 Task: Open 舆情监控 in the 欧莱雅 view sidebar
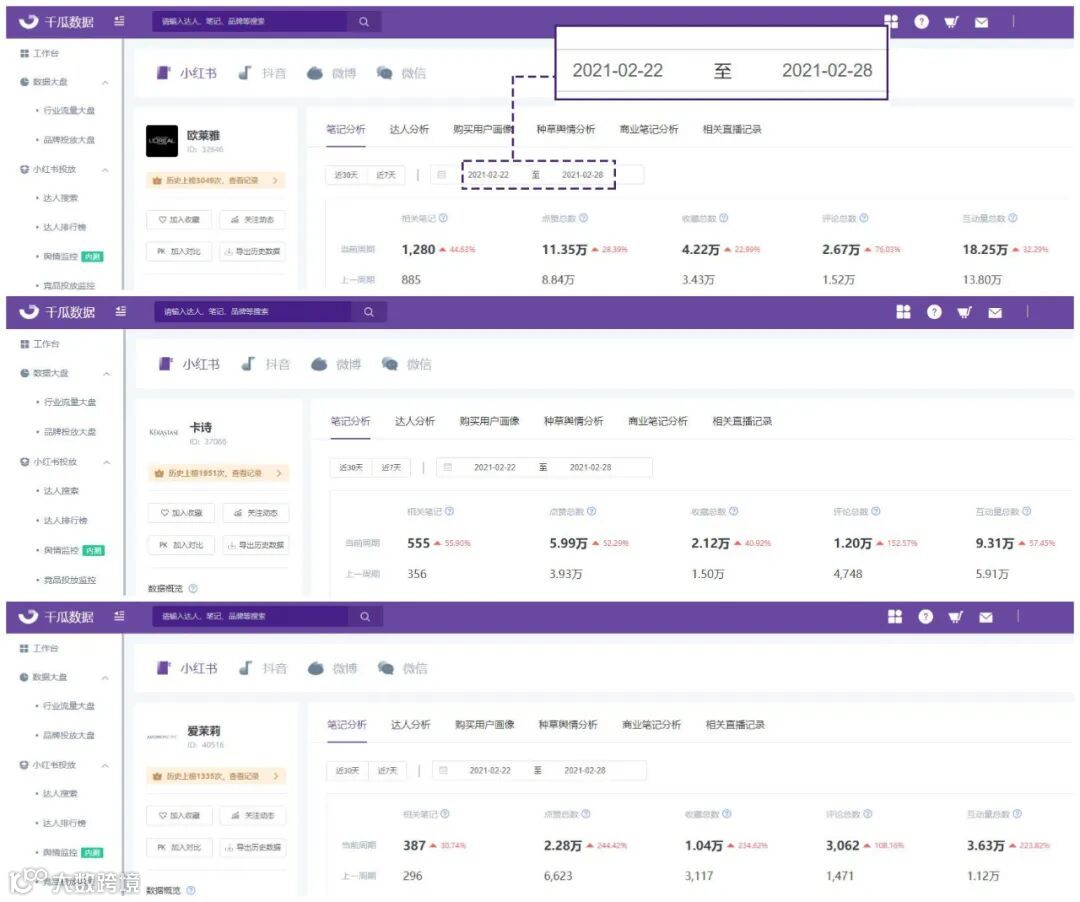coord(61,256)
